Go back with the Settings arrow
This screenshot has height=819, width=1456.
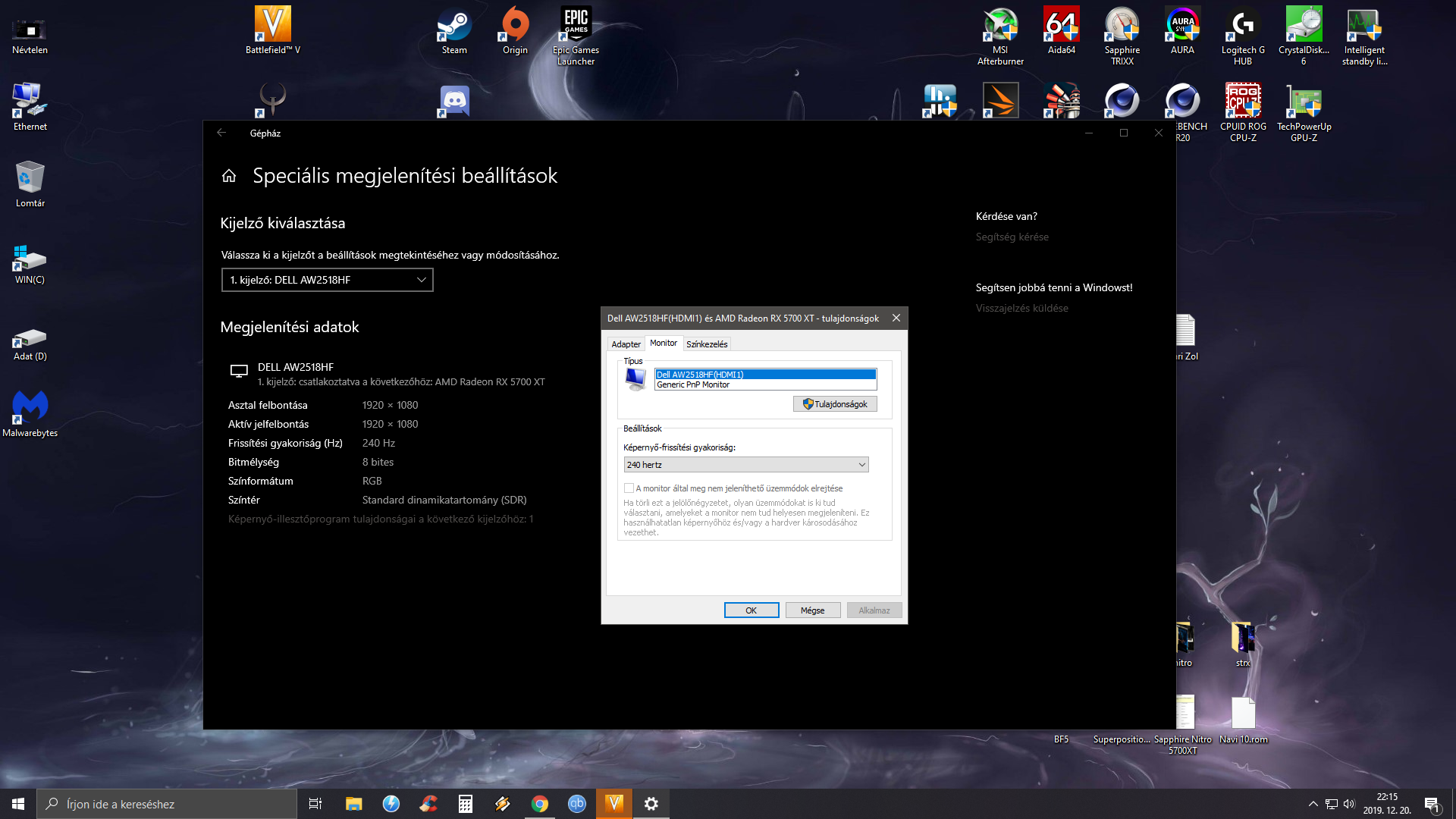221,133
